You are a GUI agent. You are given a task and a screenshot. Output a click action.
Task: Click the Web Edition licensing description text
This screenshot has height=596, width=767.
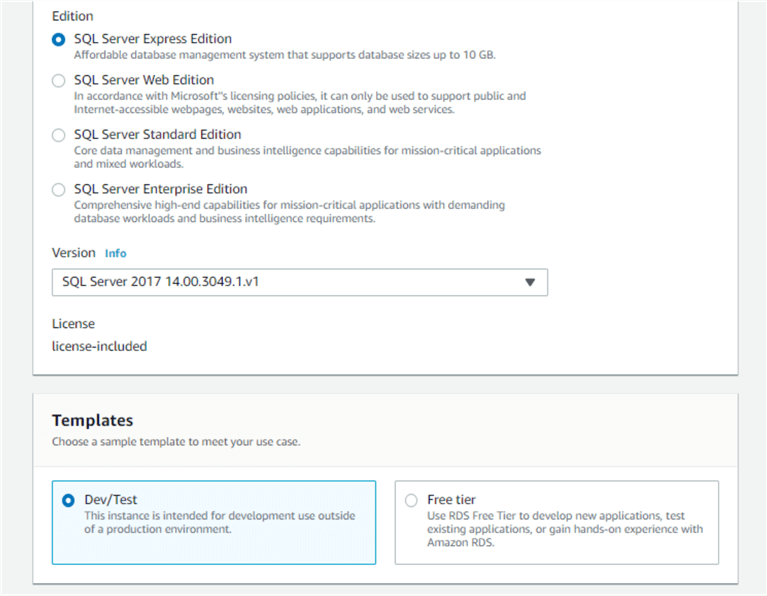[299, 102]
